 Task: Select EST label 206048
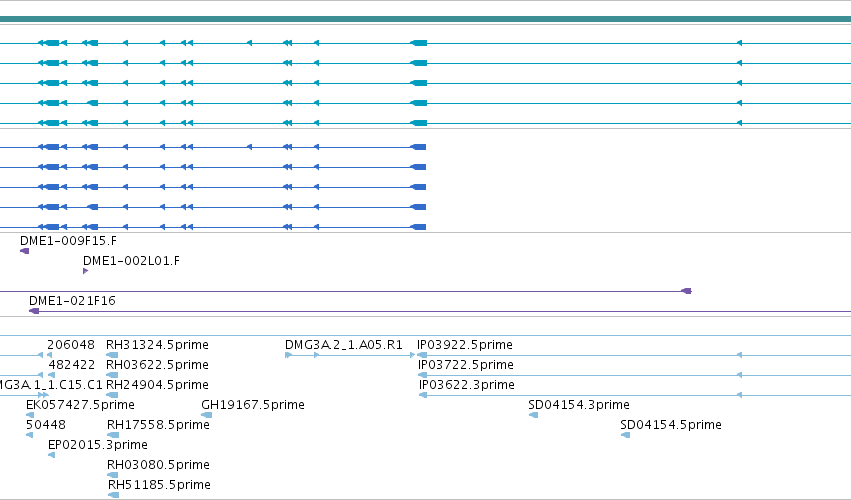[x=71, y=345]
